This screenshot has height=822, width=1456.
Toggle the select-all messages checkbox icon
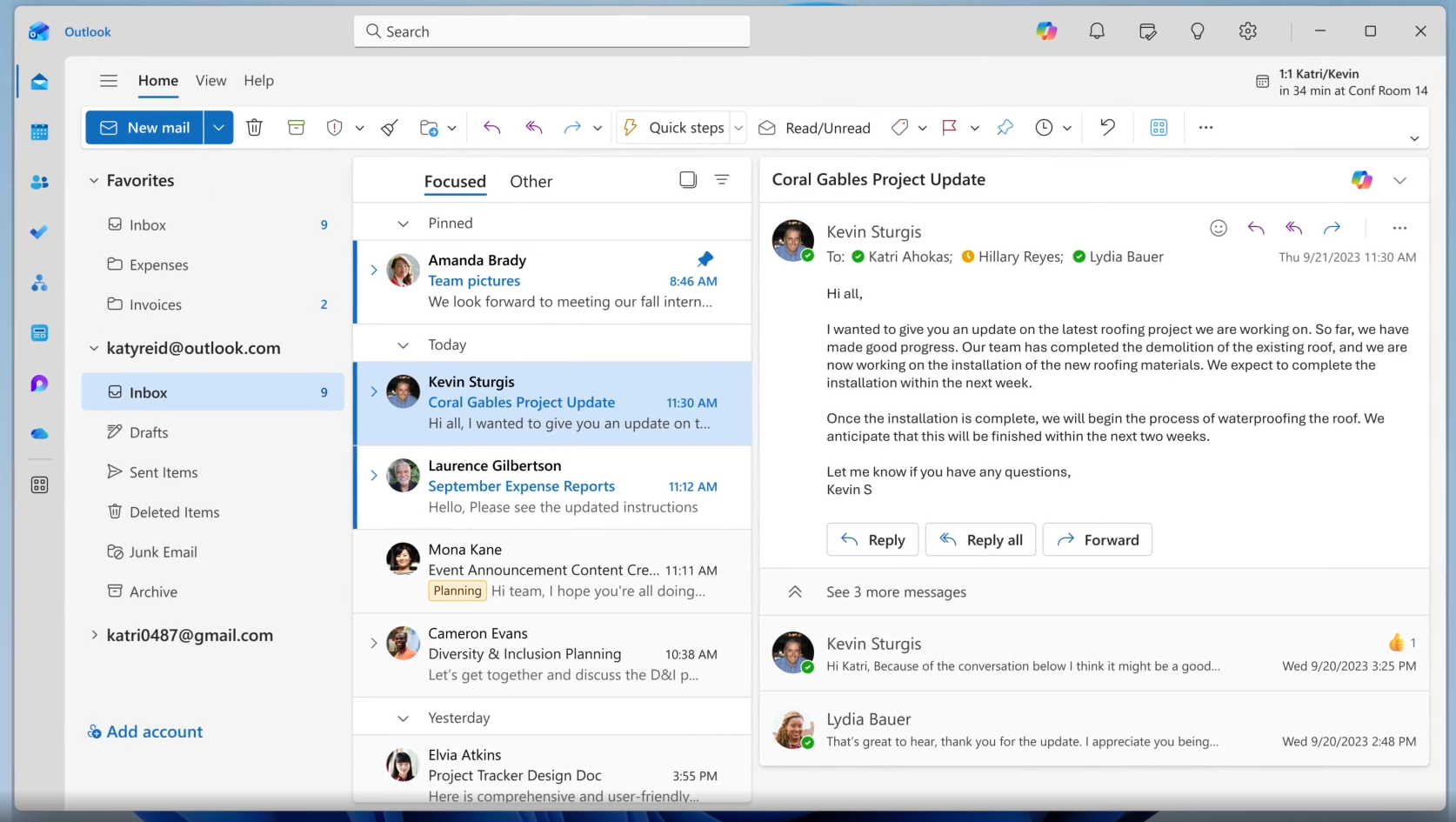[x=688, y=180]
